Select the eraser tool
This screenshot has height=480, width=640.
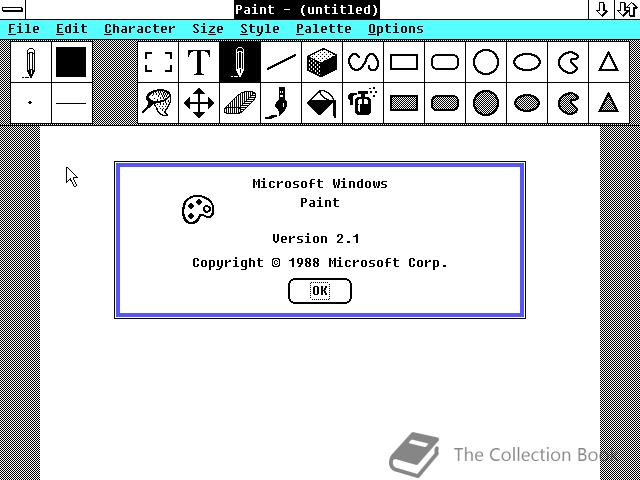[240, 103]
